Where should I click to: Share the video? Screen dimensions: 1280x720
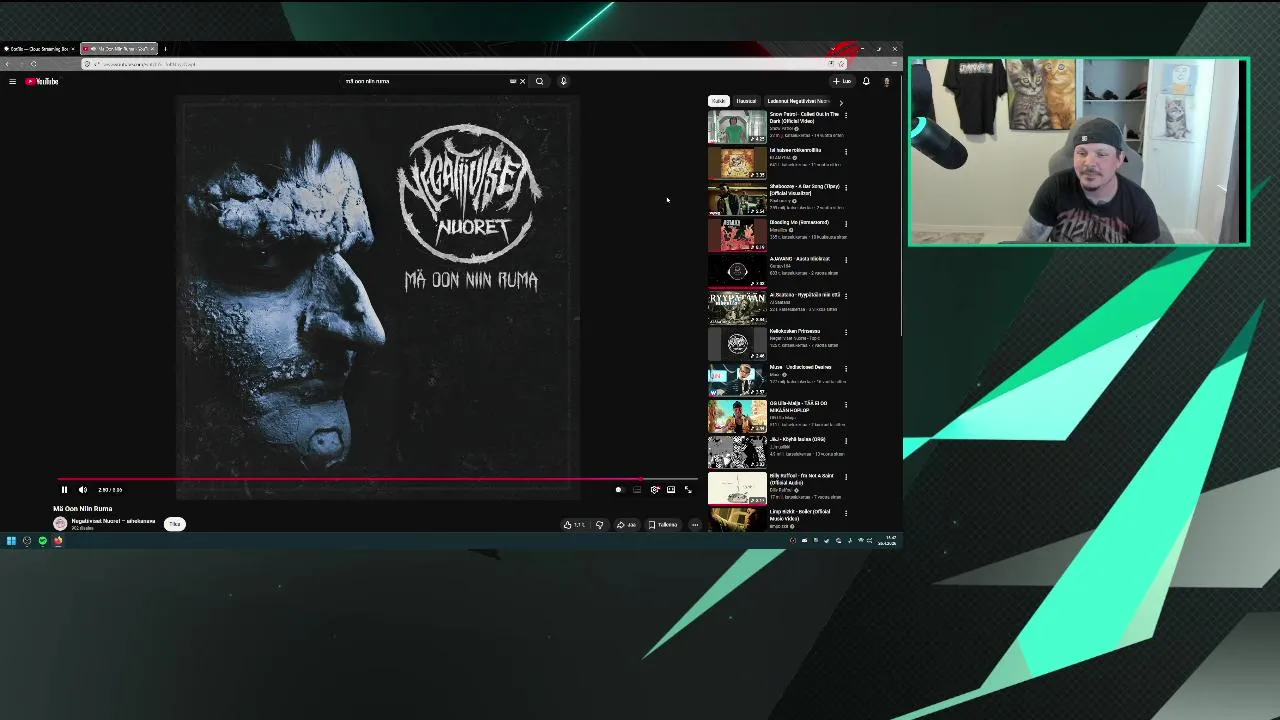coord(626,525)
